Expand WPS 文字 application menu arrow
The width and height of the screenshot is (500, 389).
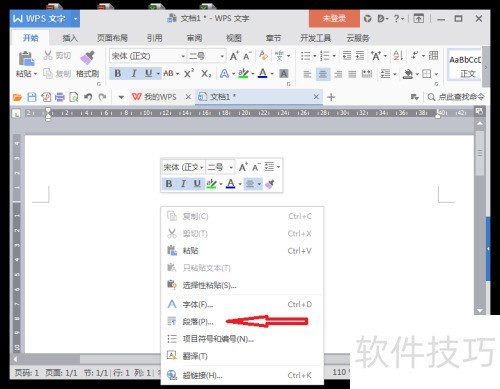[x=75, y=19]
